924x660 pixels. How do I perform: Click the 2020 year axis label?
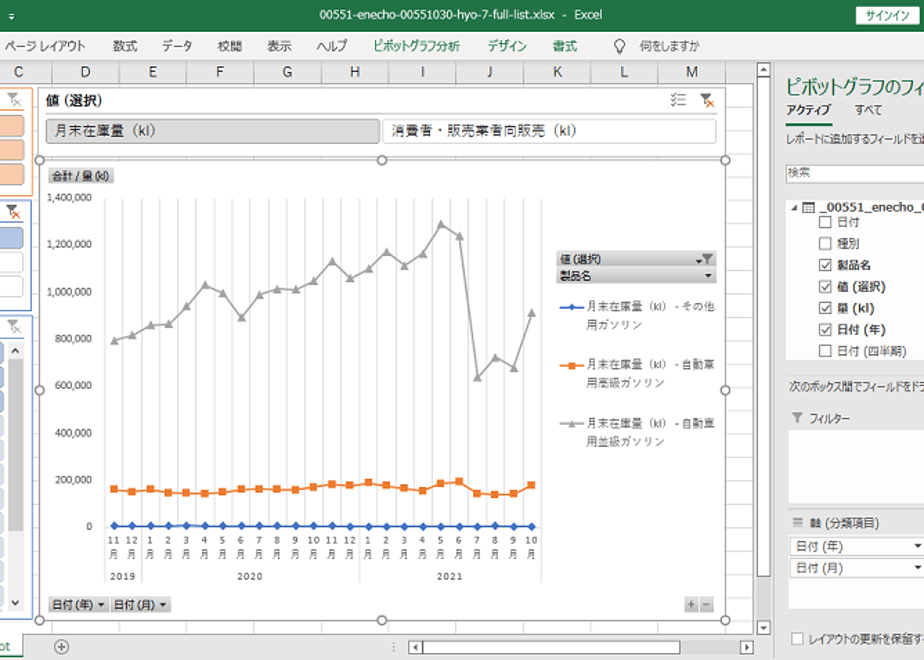[x=250, y=576]
